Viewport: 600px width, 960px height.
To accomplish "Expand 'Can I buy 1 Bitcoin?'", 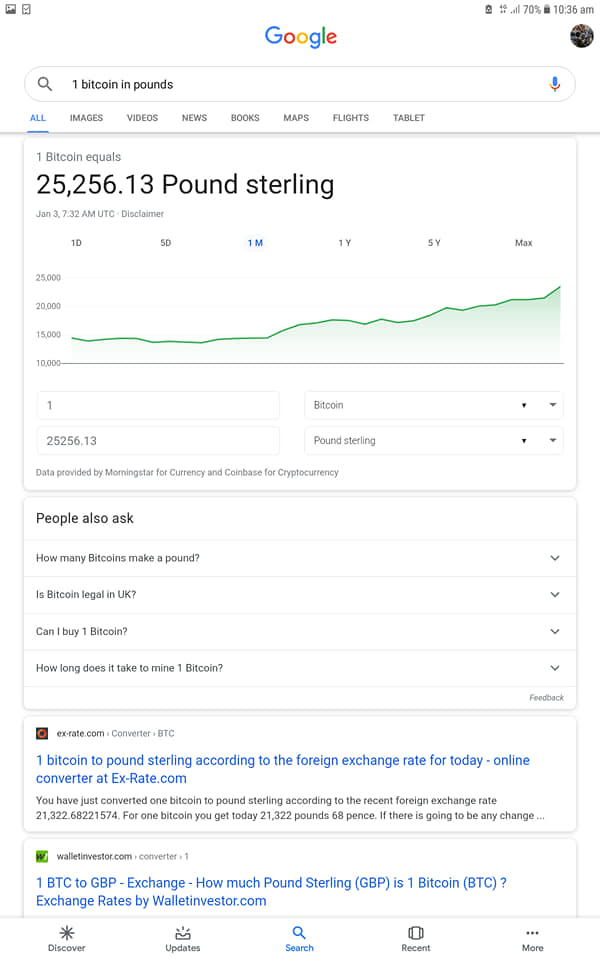I will pyautogui.click(x=299, y=631).
